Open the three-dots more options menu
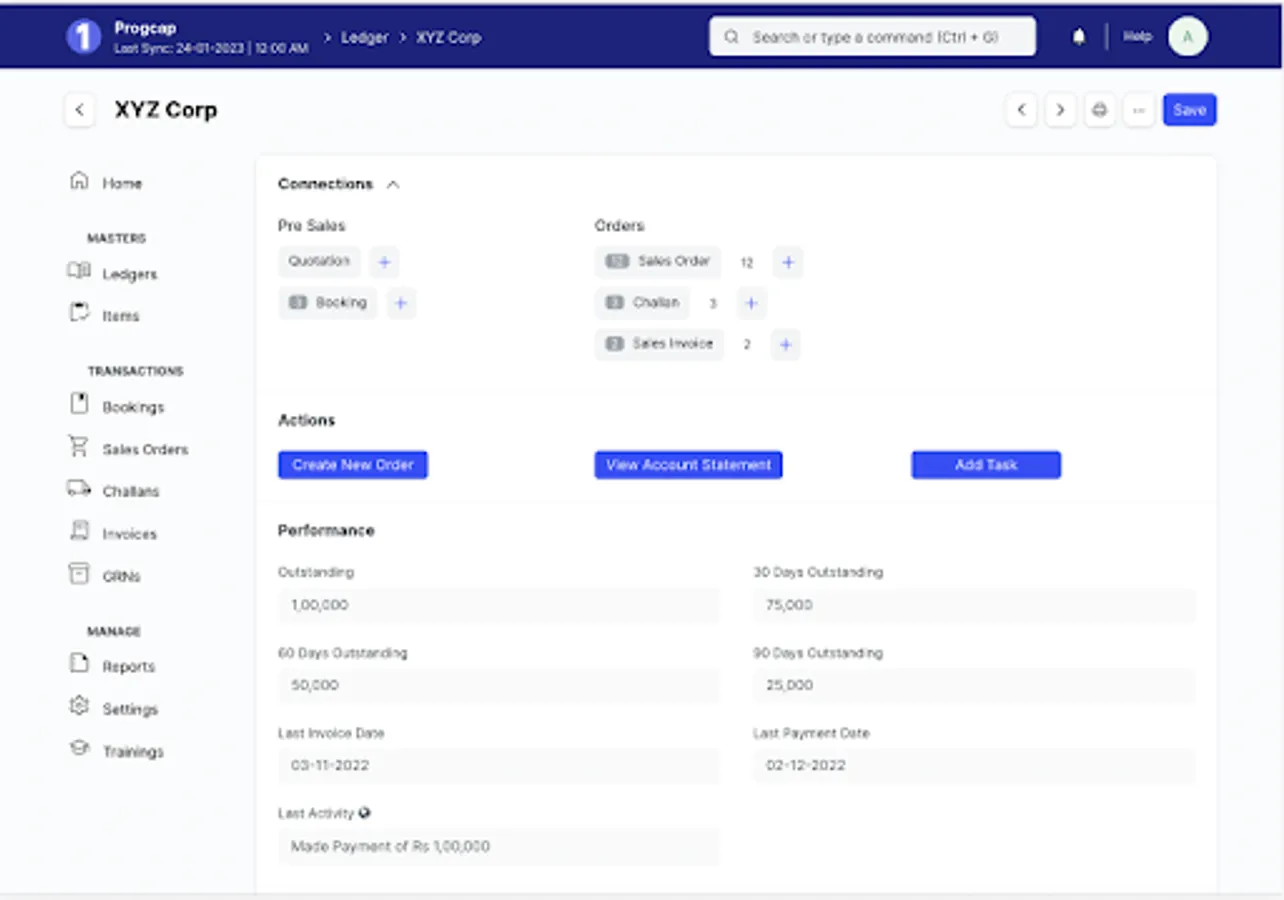 coord(1139,110)
